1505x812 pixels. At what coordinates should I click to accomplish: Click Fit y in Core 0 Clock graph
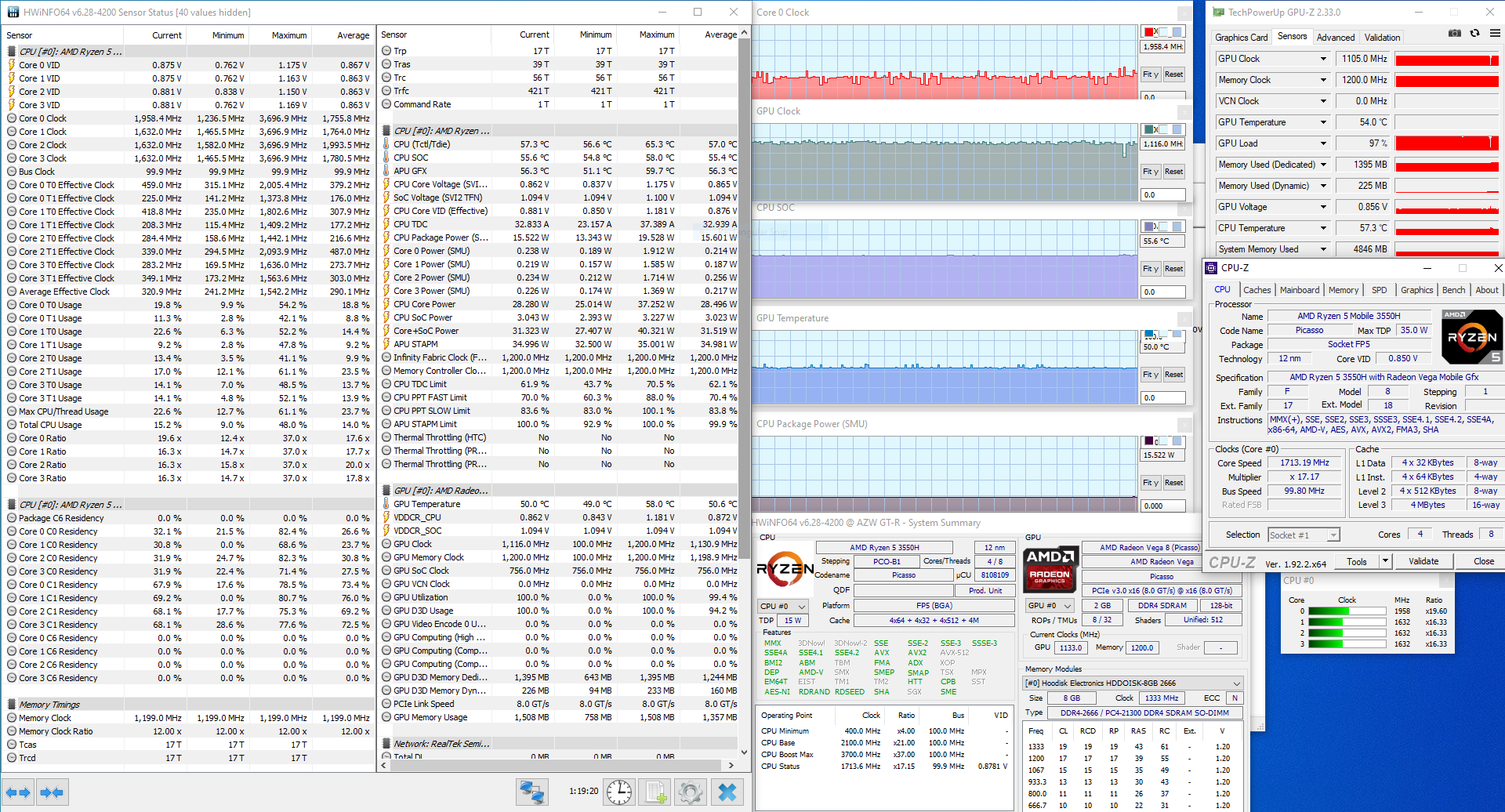[x=1150, y=74]
